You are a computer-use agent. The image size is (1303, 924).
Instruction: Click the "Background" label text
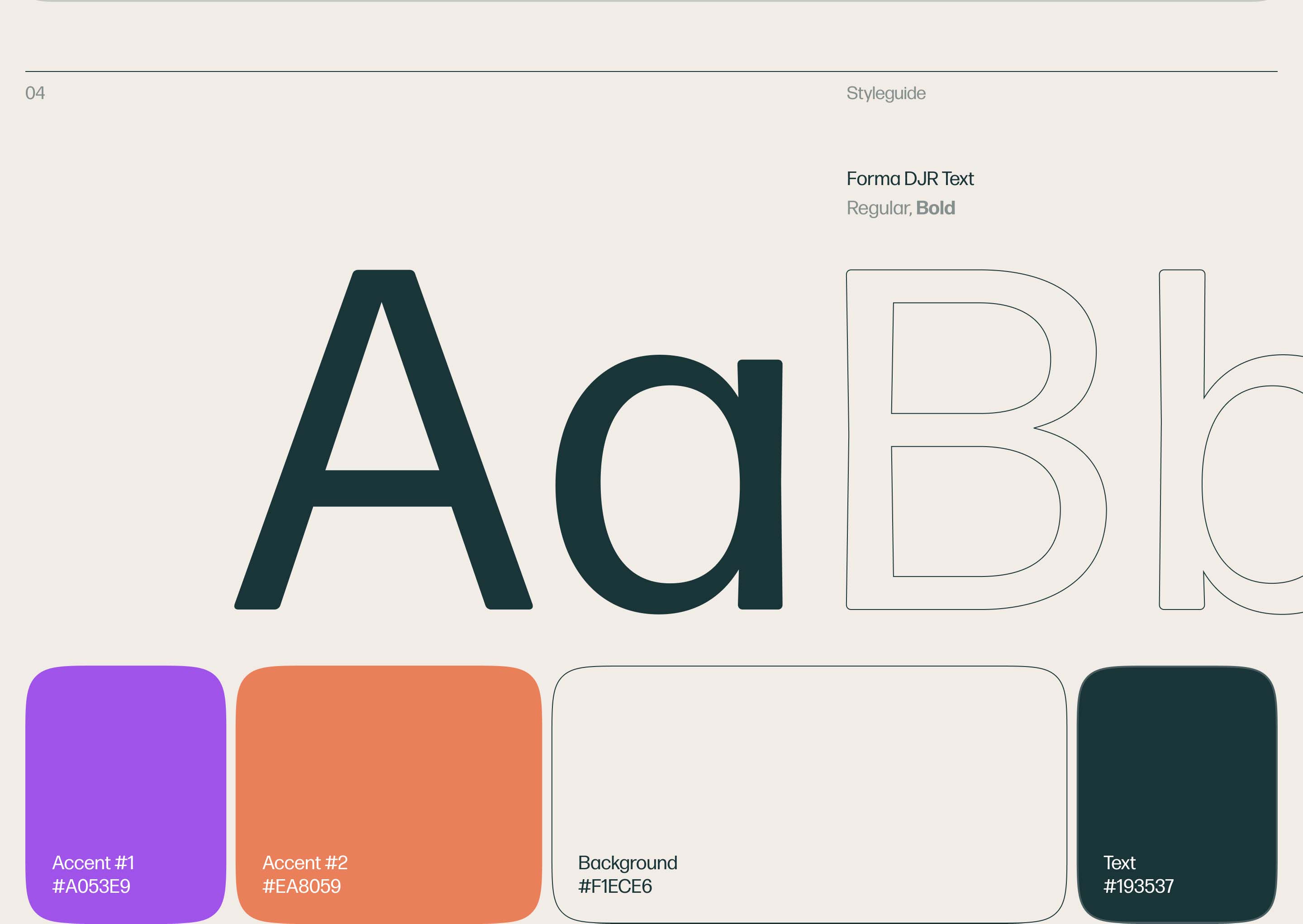(628, 862)
